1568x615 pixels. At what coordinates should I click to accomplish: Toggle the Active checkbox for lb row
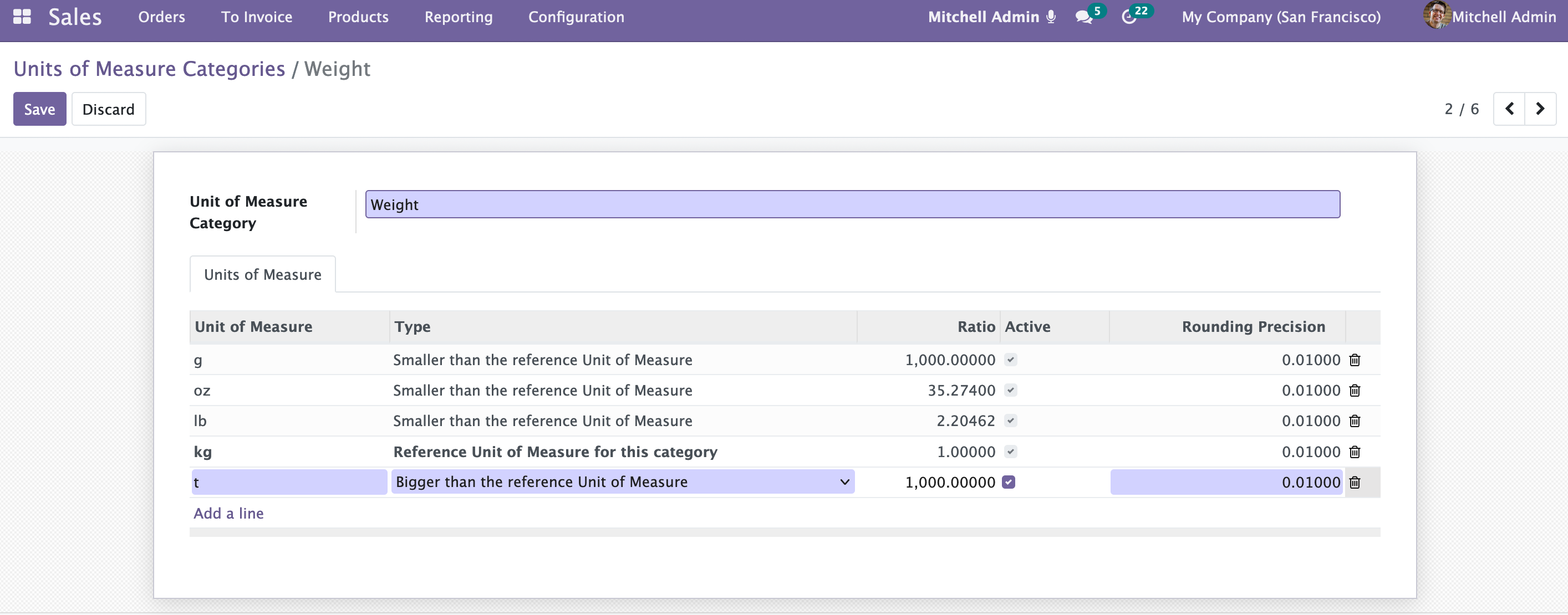point(1010,421)
